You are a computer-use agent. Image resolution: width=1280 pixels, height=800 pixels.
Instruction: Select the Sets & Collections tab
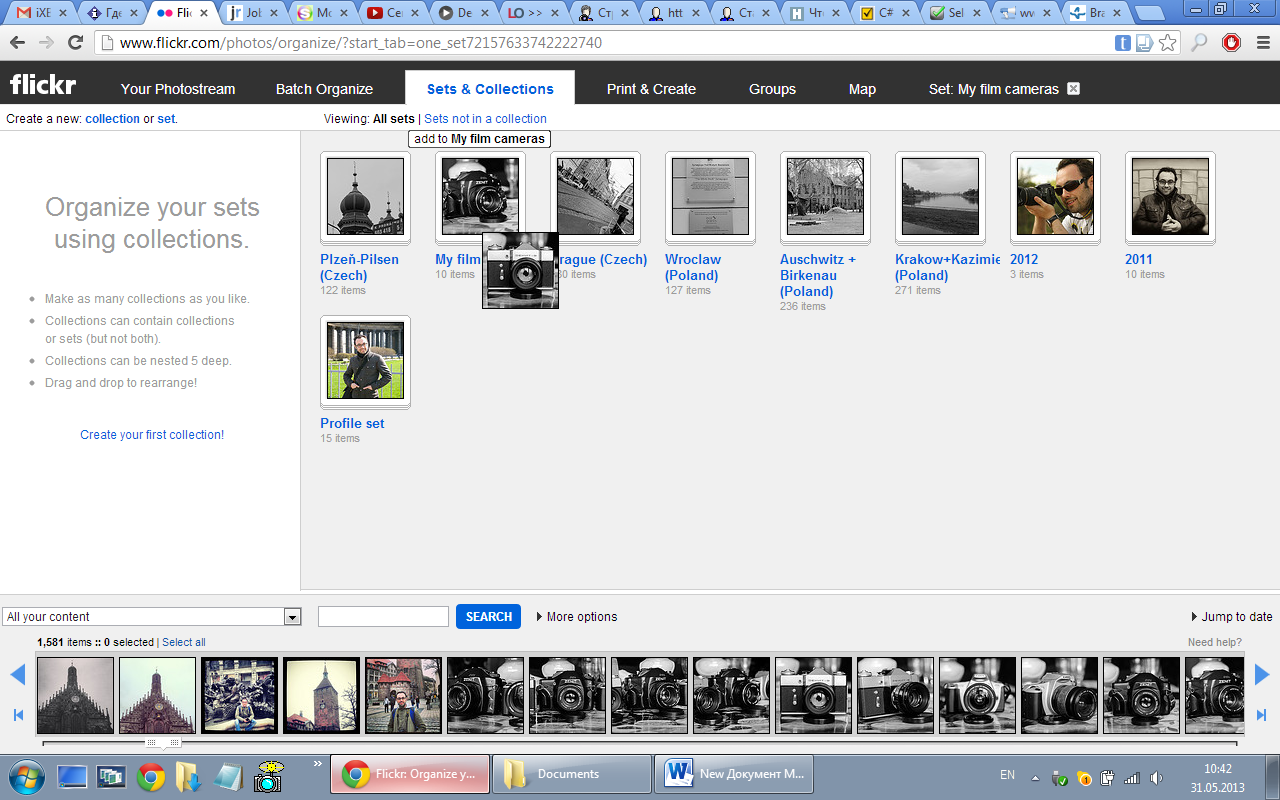pyautogui.click(x=490, y=89)
